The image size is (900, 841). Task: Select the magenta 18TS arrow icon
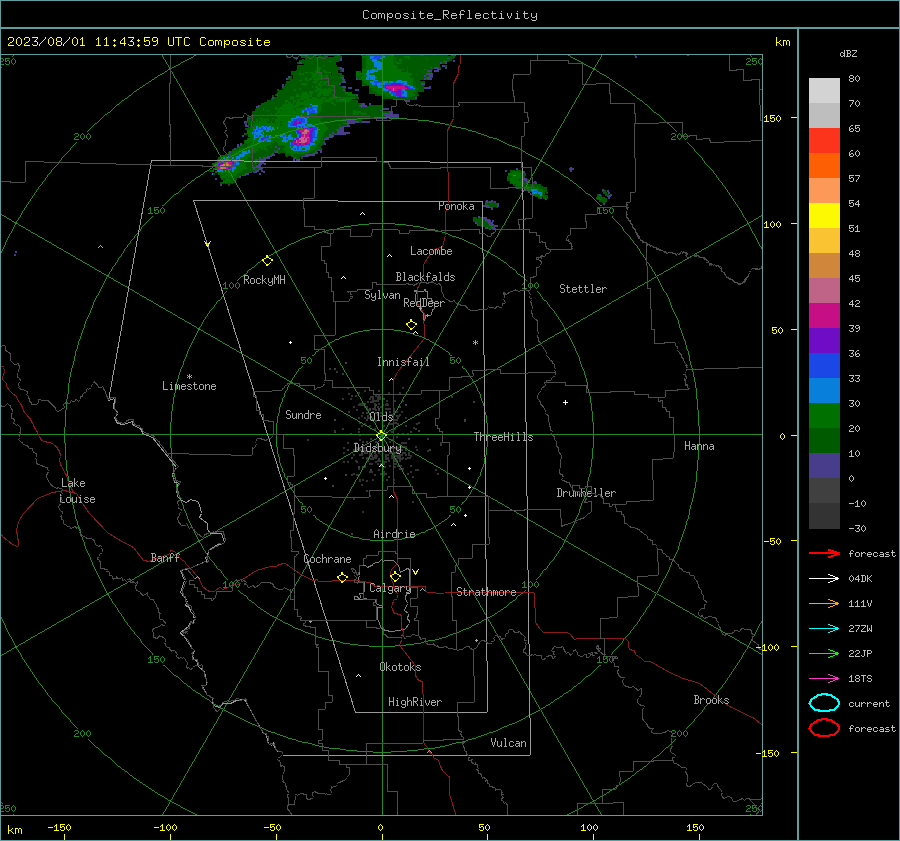824,679
